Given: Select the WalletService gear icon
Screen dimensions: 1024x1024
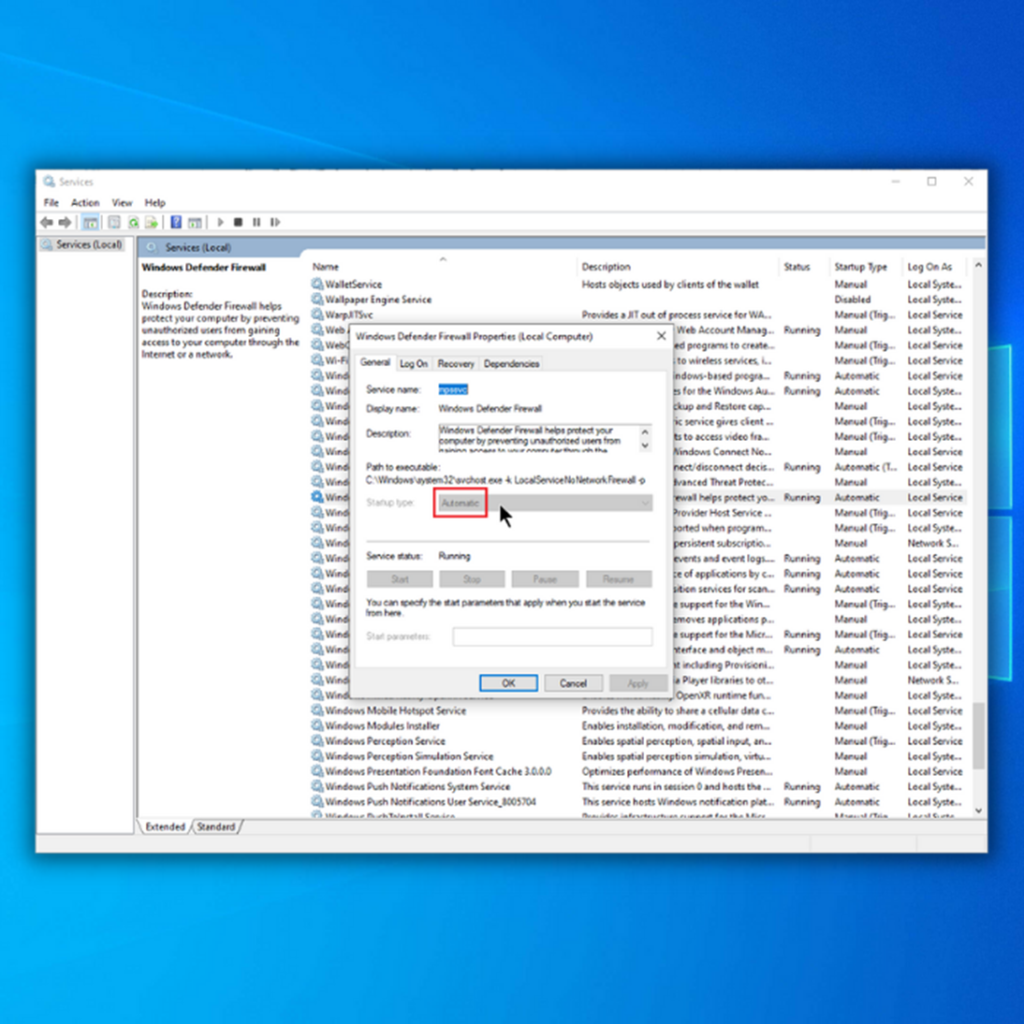Looking at the screenshot, I should pyautogui.click(x=317, y=284).
